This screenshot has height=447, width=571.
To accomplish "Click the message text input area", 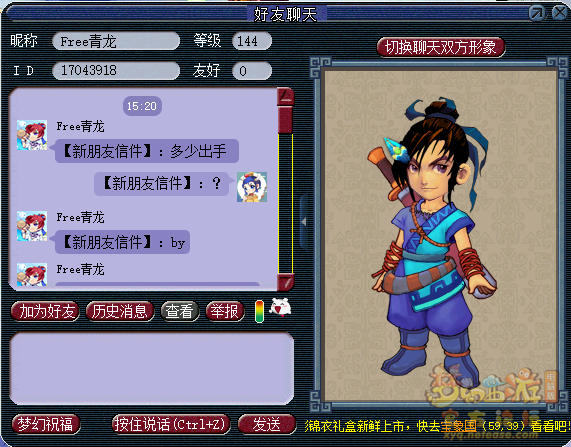I will tap(151, 369).
